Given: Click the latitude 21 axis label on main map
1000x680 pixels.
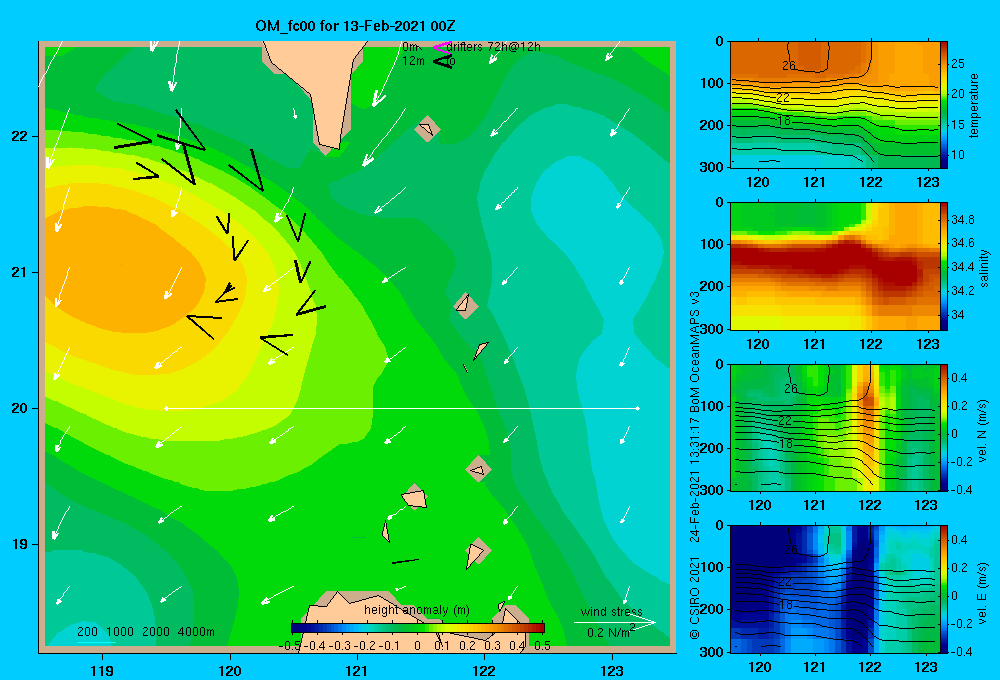Looking at the screenshot, I should click(x=20, y=272).
